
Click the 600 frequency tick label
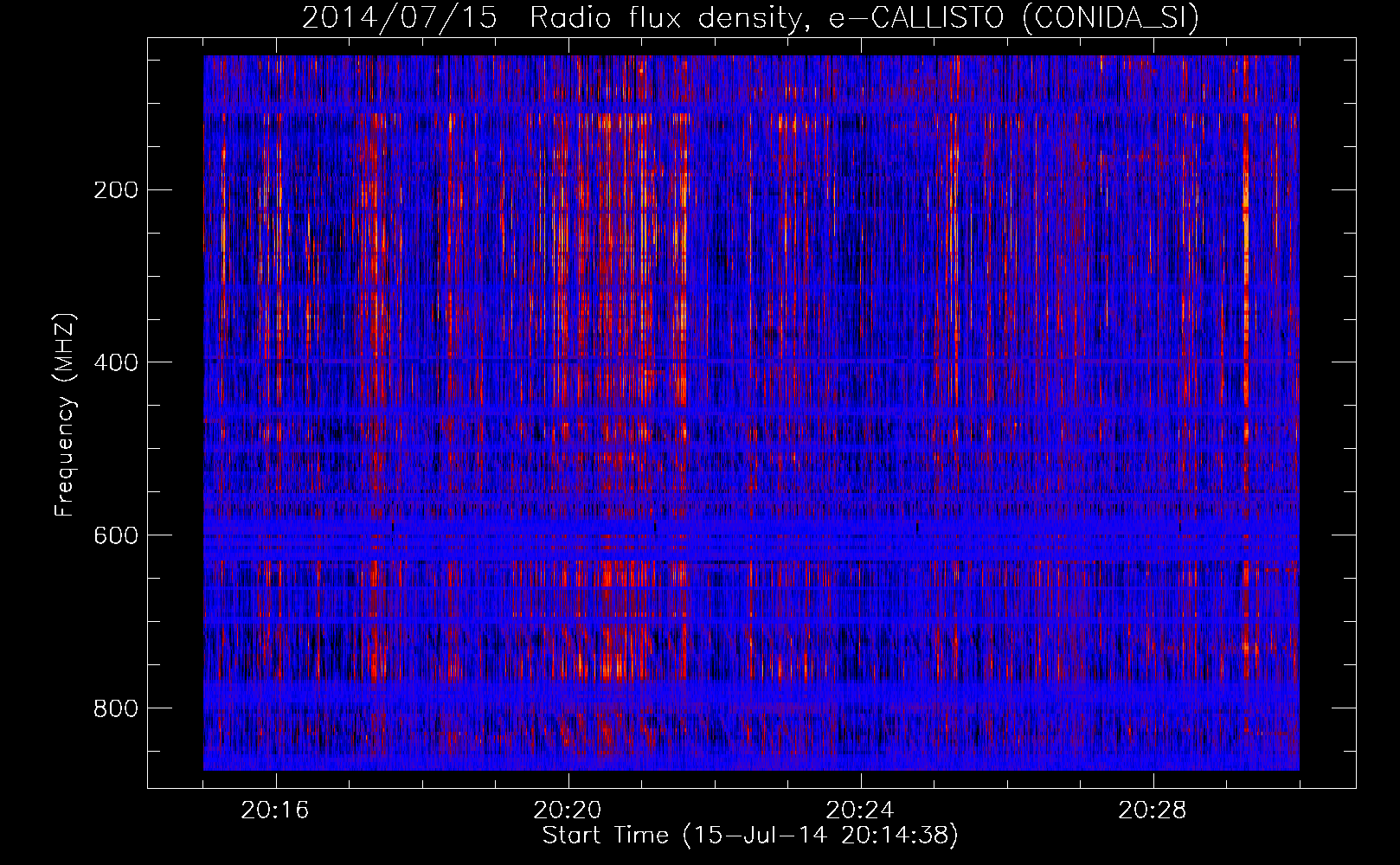[116, 535]
